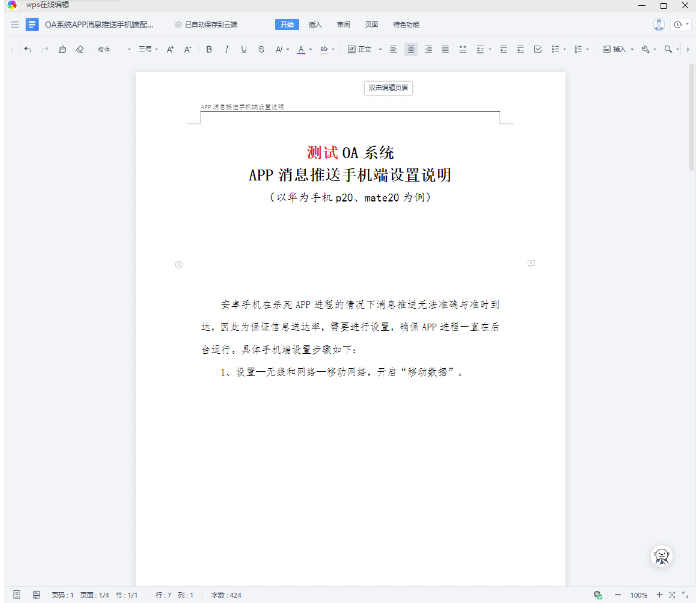700x603 pixels.
Task: Switch to page layout view icon
Action: [17, 595]
